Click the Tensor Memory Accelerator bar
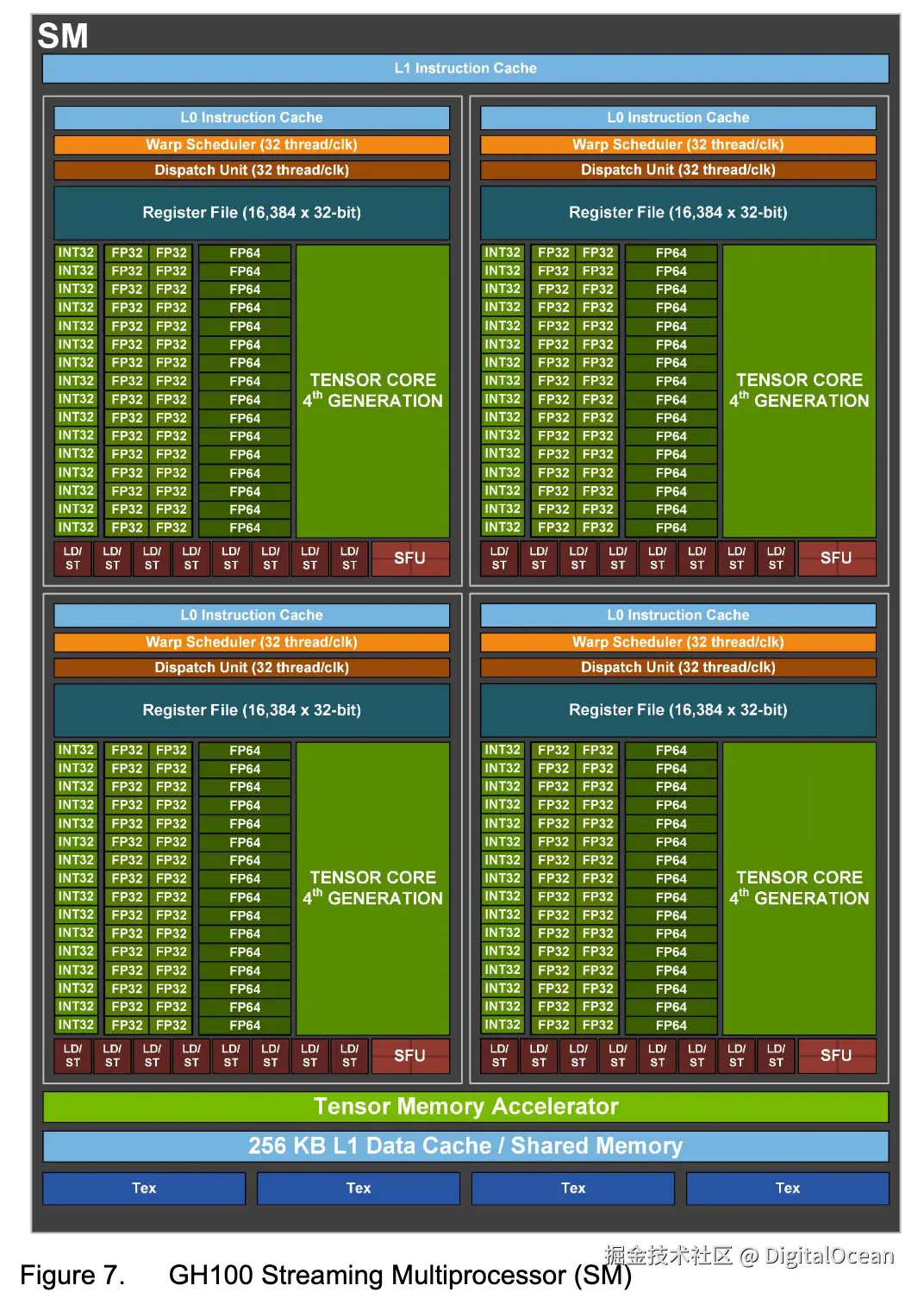Screen dimensions: 924x1298 tap(465, 1106)
